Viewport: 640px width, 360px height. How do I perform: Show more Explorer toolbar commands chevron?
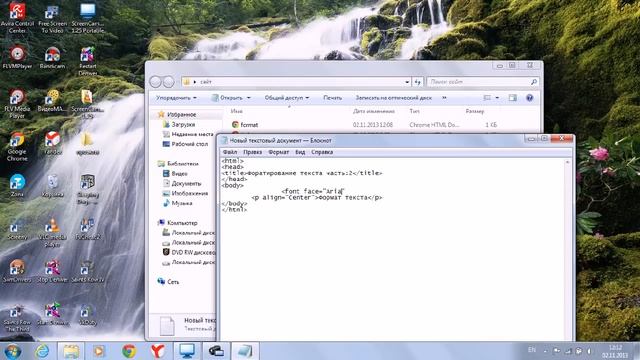point(444,98)
